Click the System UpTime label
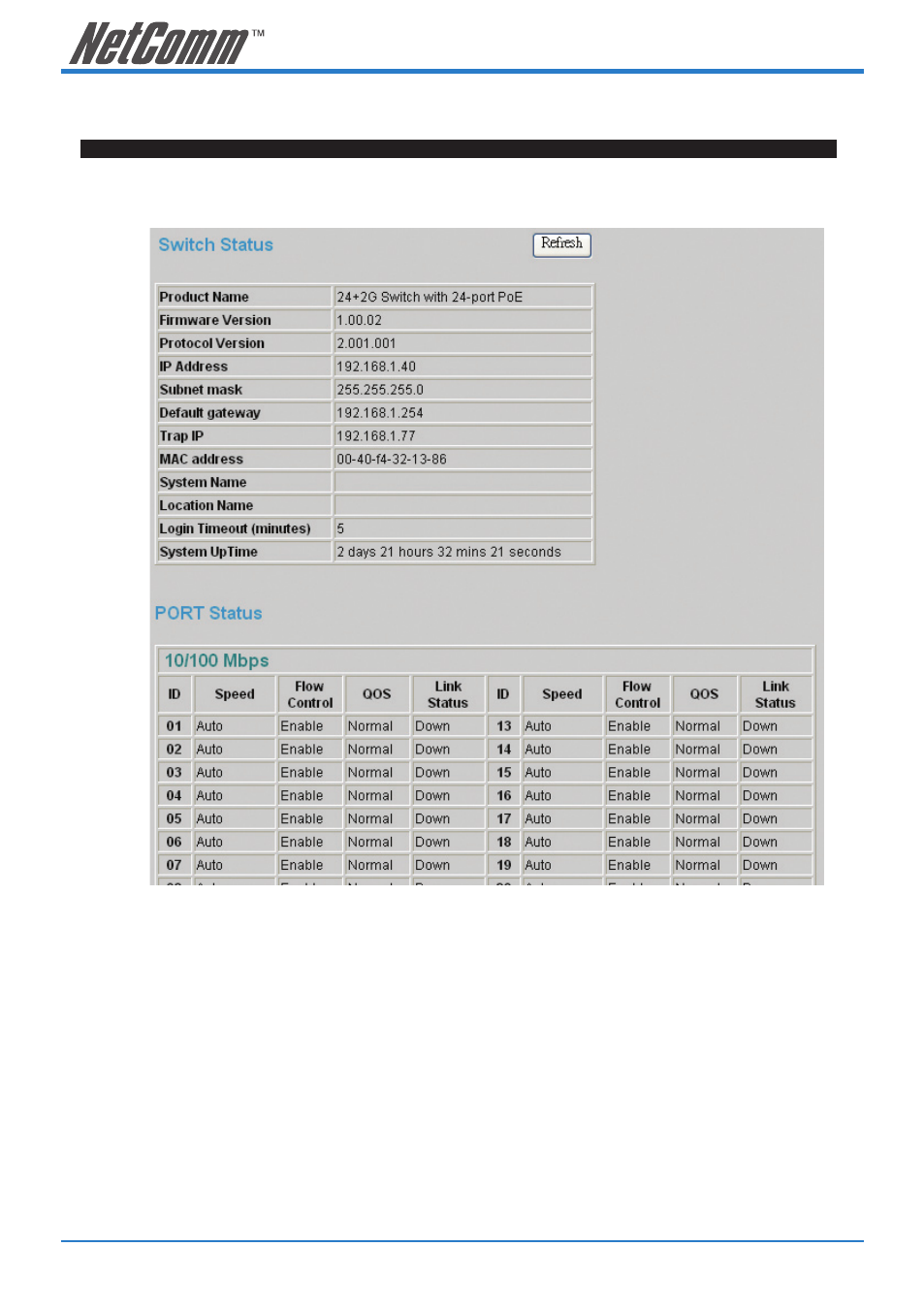The image size is (924, 1311). coord(208,553)
